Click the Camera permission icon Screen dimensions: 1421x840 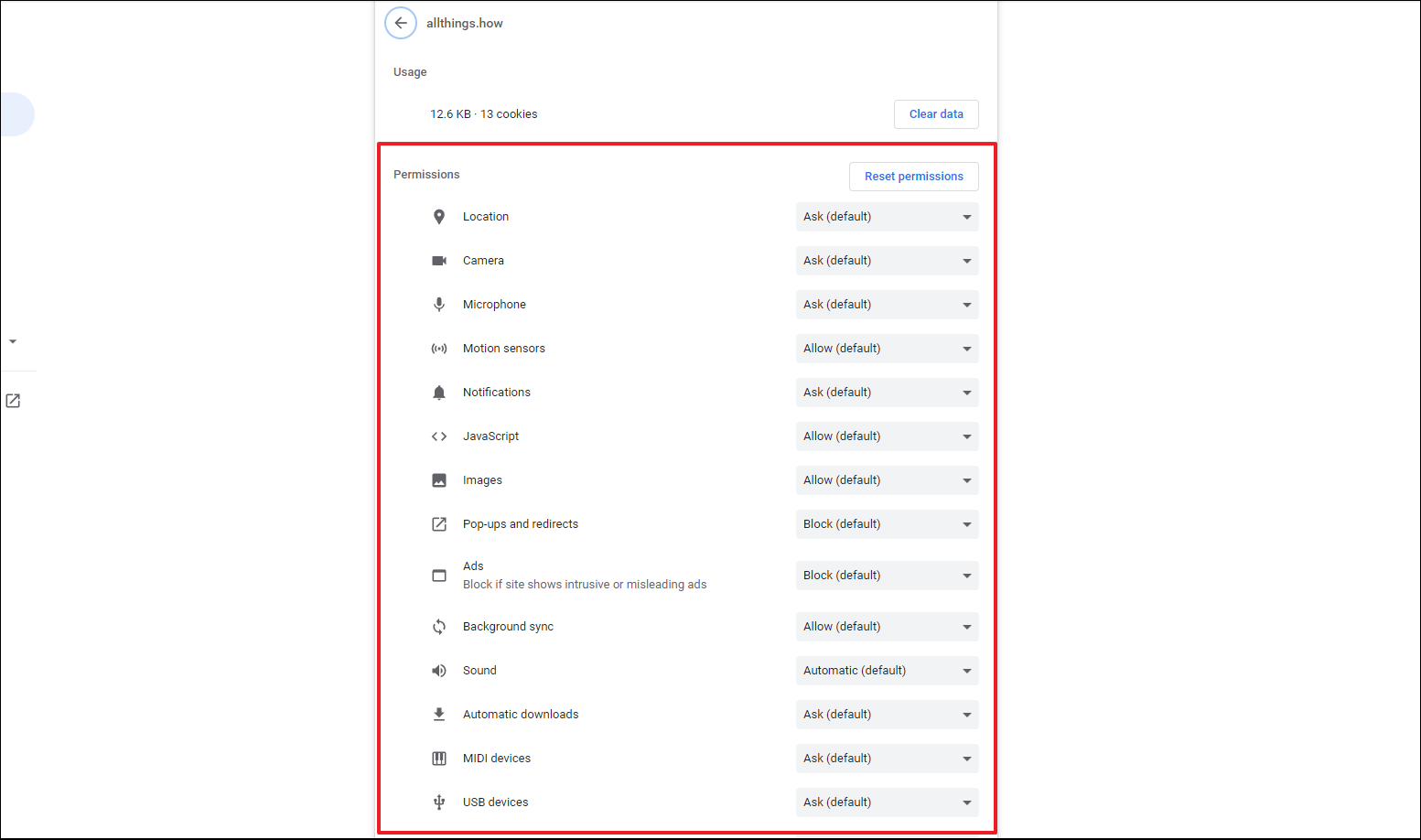tap(439, 261)
